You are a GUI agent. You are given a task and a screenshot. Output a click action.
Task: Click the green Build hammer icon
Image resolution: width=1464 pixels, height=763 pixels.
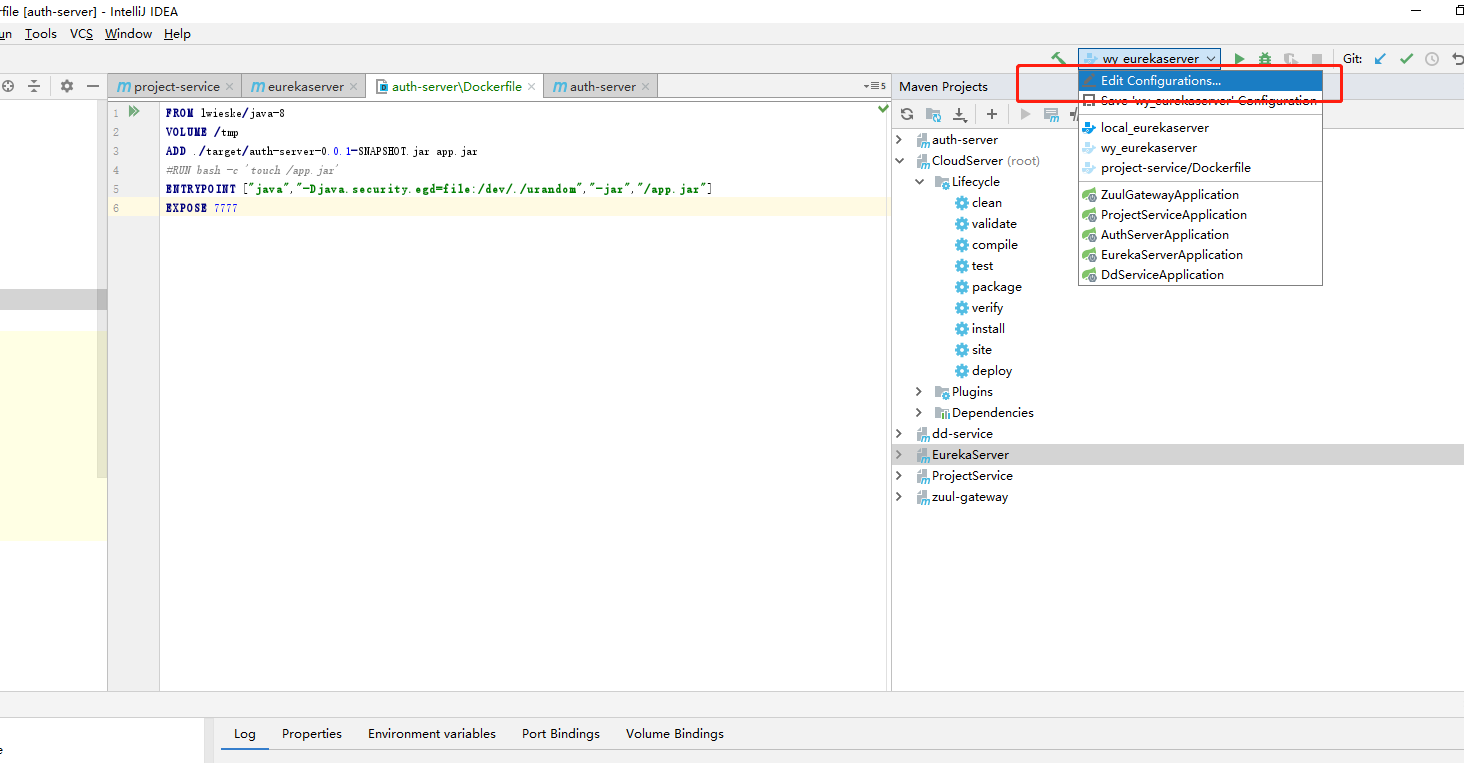1058,59
